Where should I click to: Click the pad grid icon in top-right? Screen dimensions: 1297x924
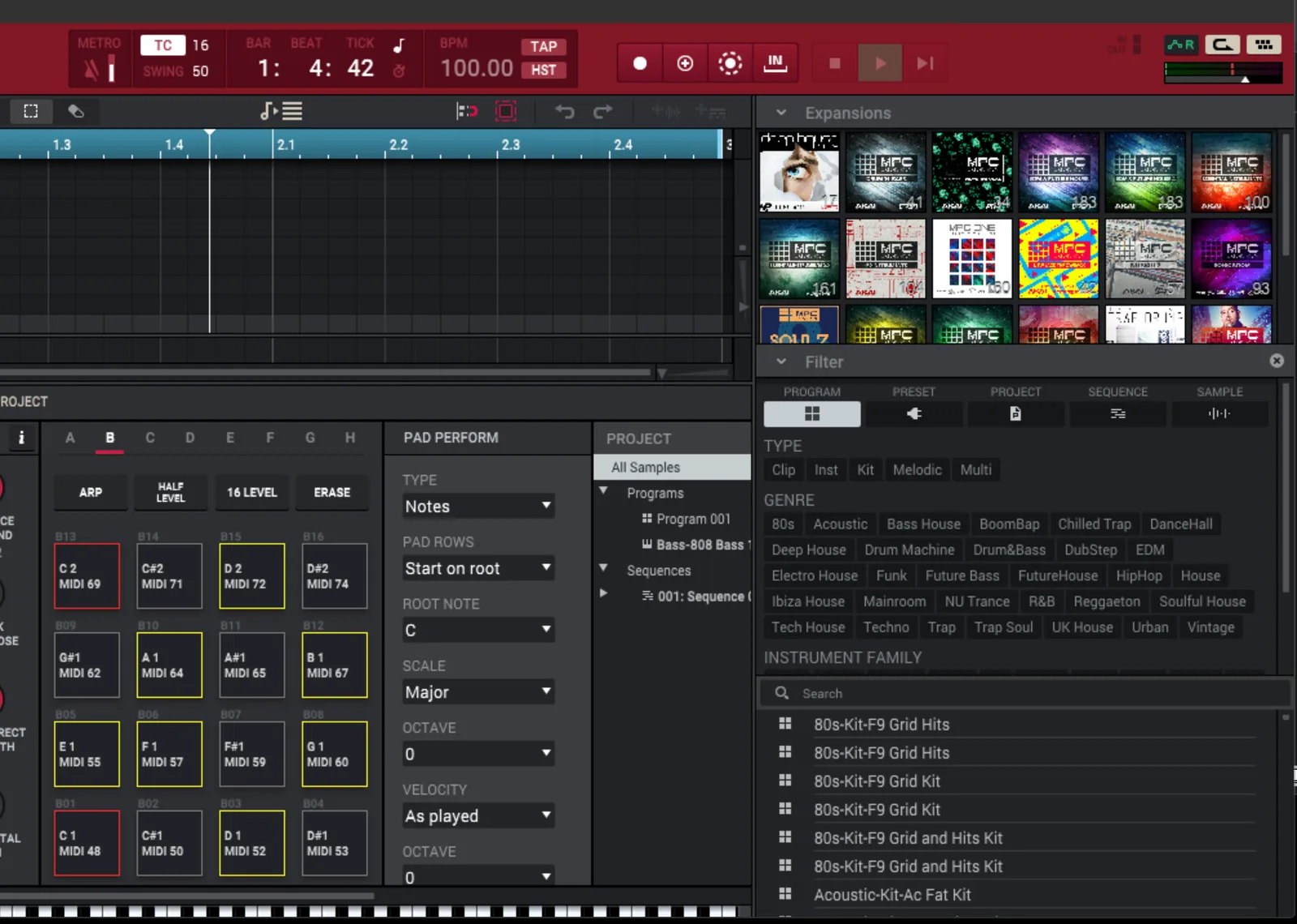1264,45
